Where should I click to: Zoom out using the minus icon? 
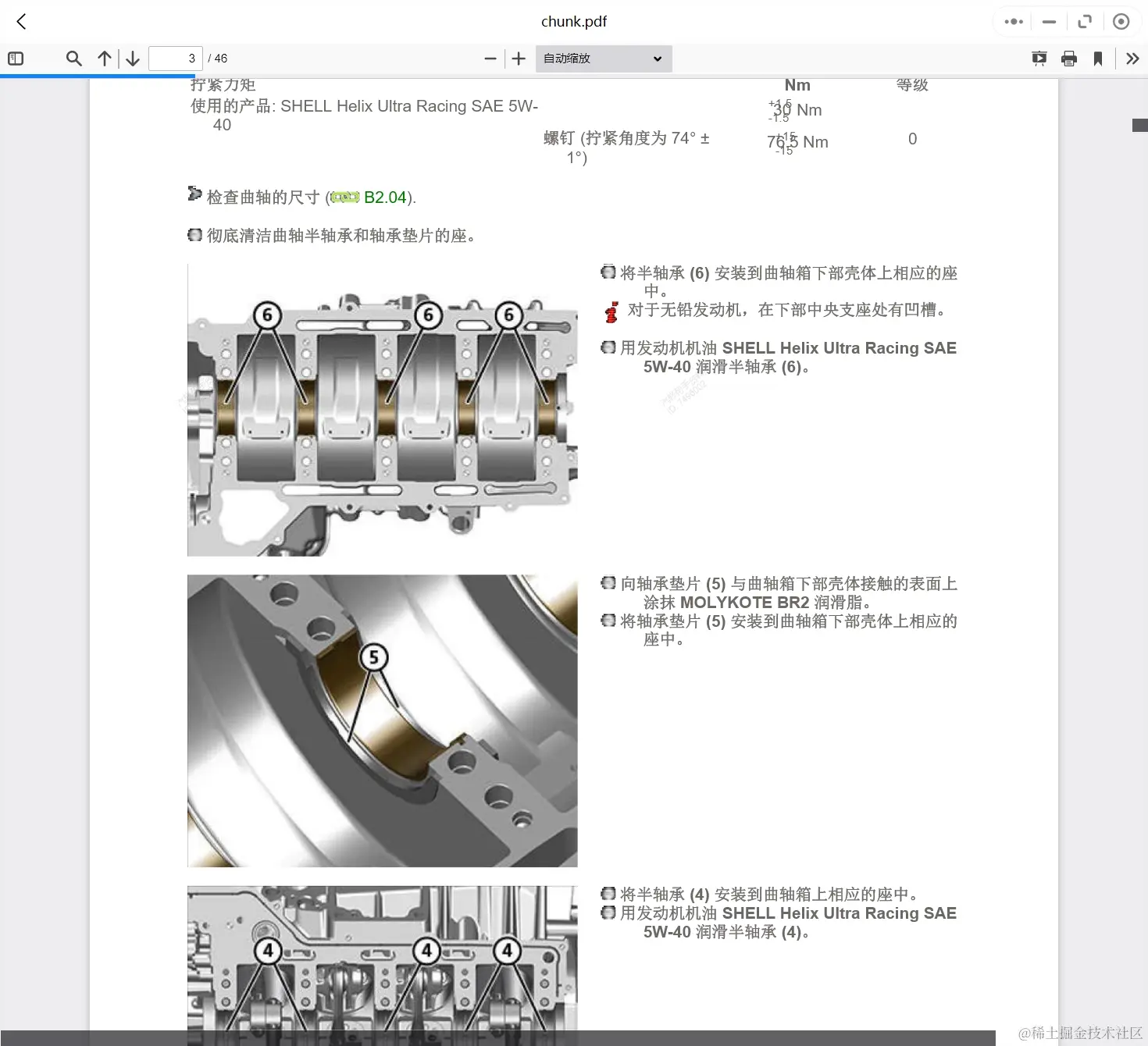(x=490, y=58)
